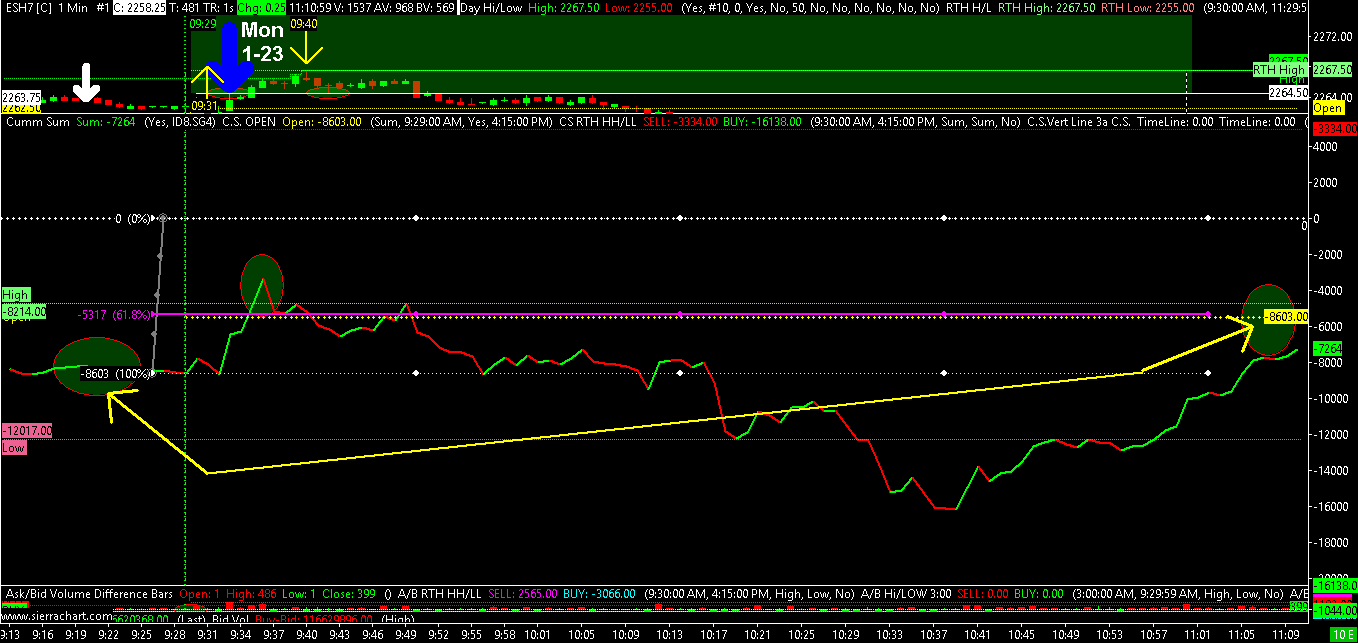This screenshot has height=643, width=1358.
Task: Click the 09:40 time marker label
Action: 304,23
